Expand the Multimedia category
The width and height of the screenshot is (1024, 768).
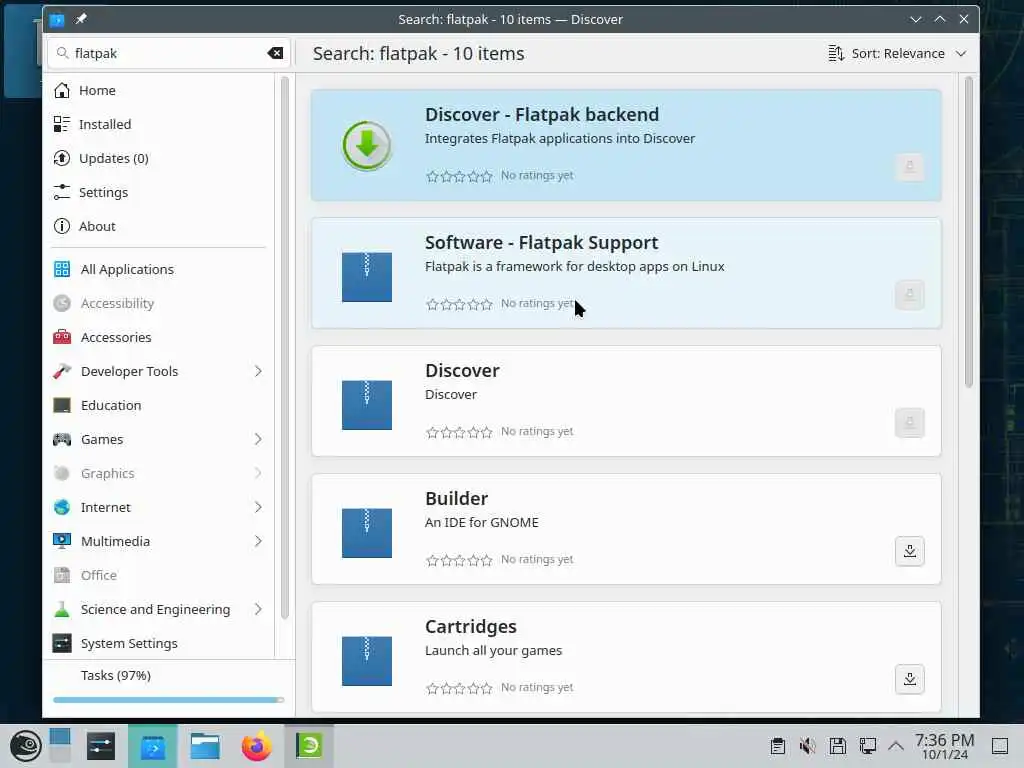pyautogui.click(x=258, y=541)
